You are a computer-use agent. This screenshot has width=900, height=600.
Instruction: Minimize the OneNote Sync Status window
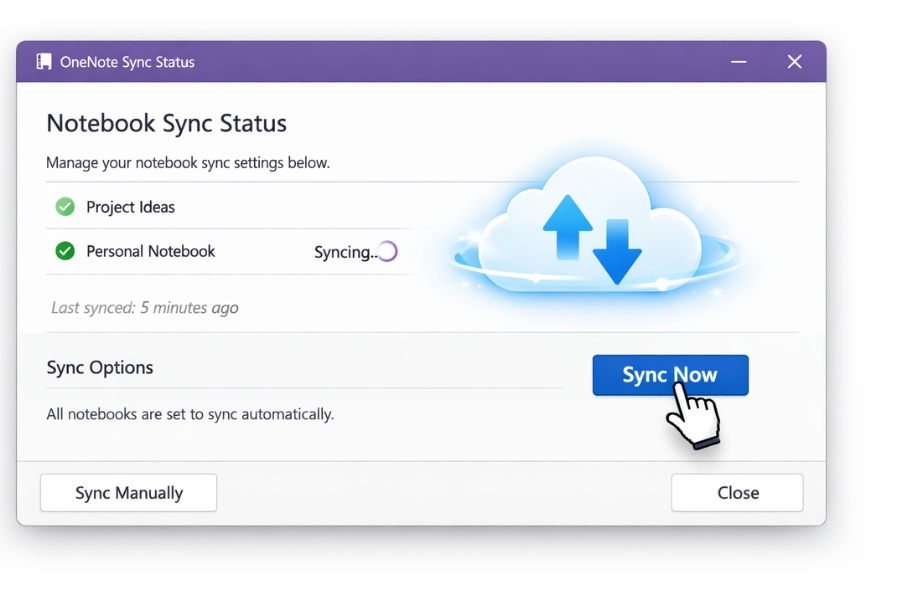[739, 62]
